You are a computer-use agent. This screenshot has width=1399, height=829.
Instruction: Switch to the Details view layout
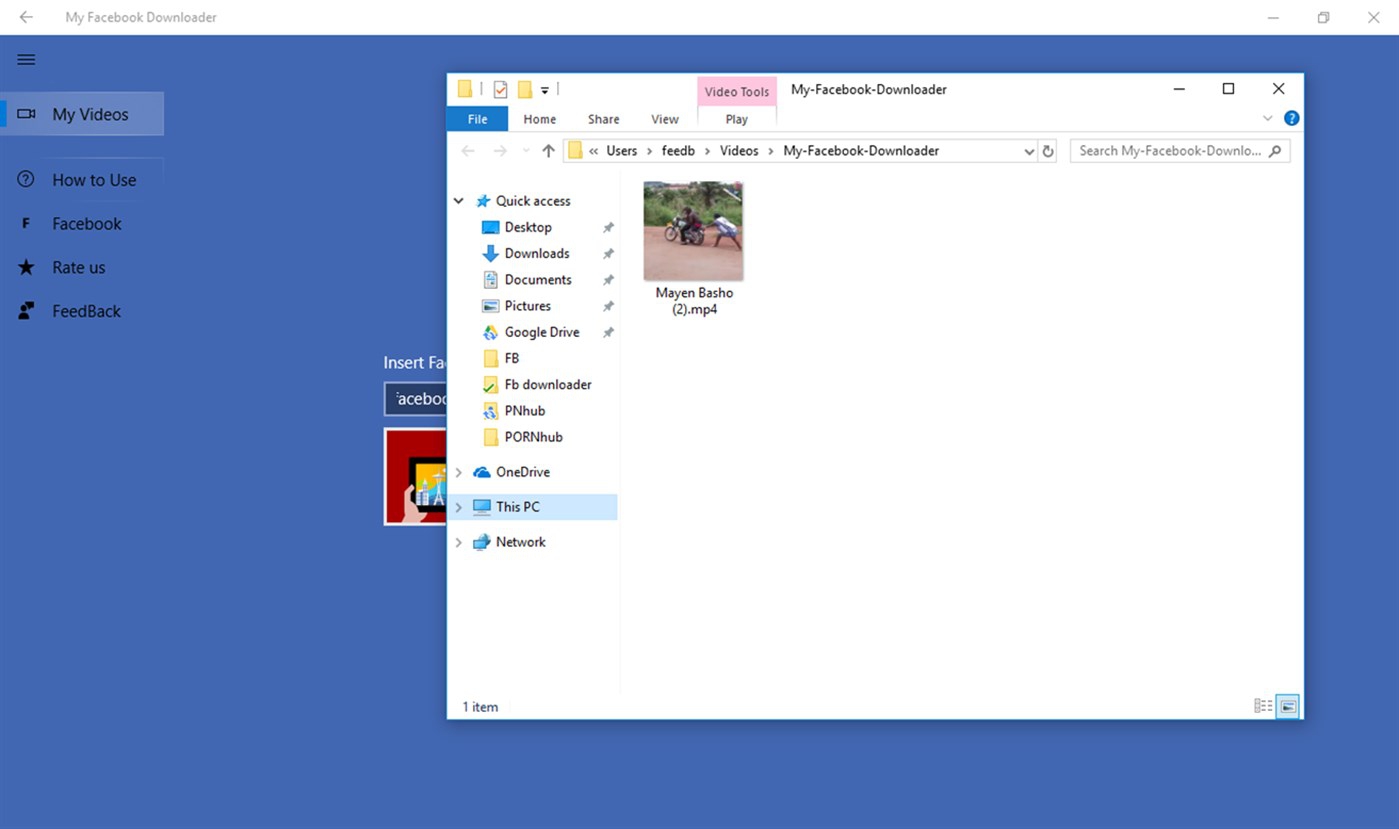(1263, 706)
